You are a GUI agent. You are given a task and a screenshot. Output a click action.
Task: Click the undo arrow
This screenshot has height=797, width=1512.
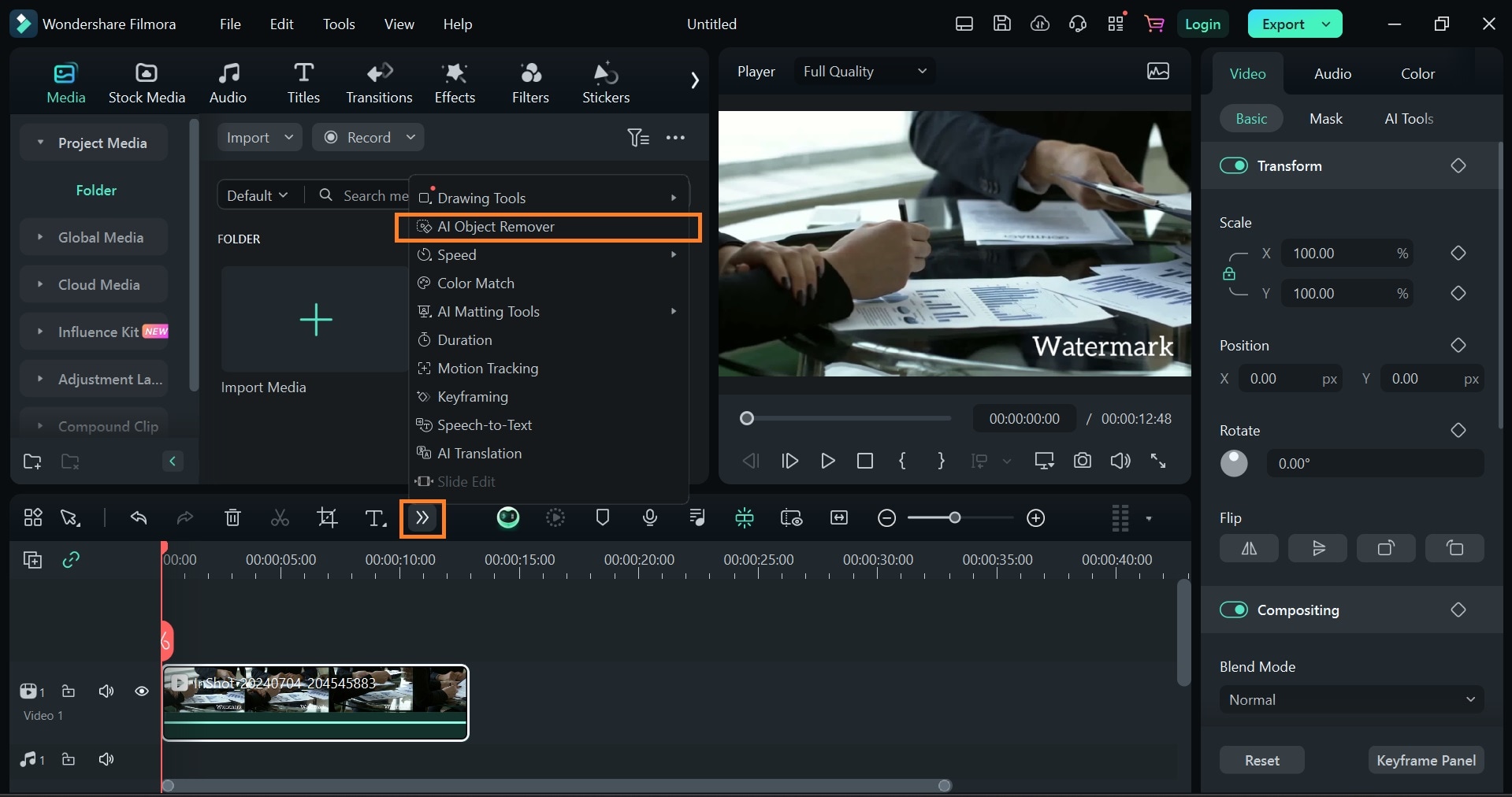pyautogui.click(x=139, y=517)
